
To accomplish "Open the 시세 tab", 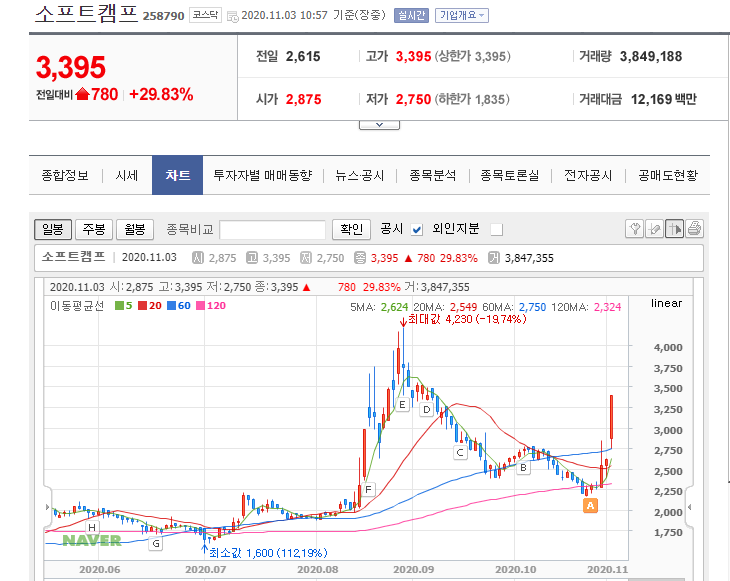I will coord(127,176).
